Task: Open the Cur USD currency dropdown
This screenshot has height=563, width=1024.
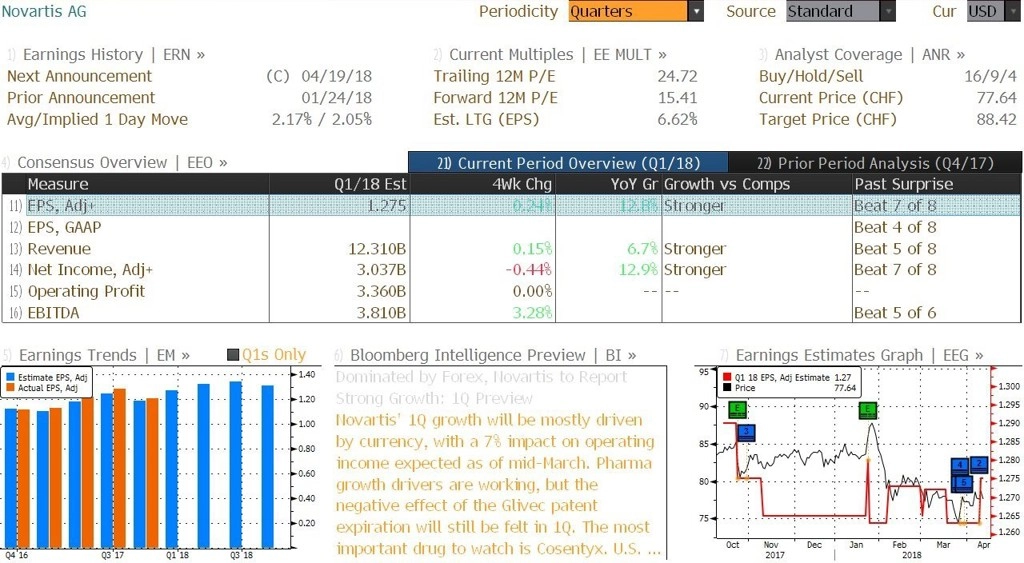Action: (x=994, y=11)
